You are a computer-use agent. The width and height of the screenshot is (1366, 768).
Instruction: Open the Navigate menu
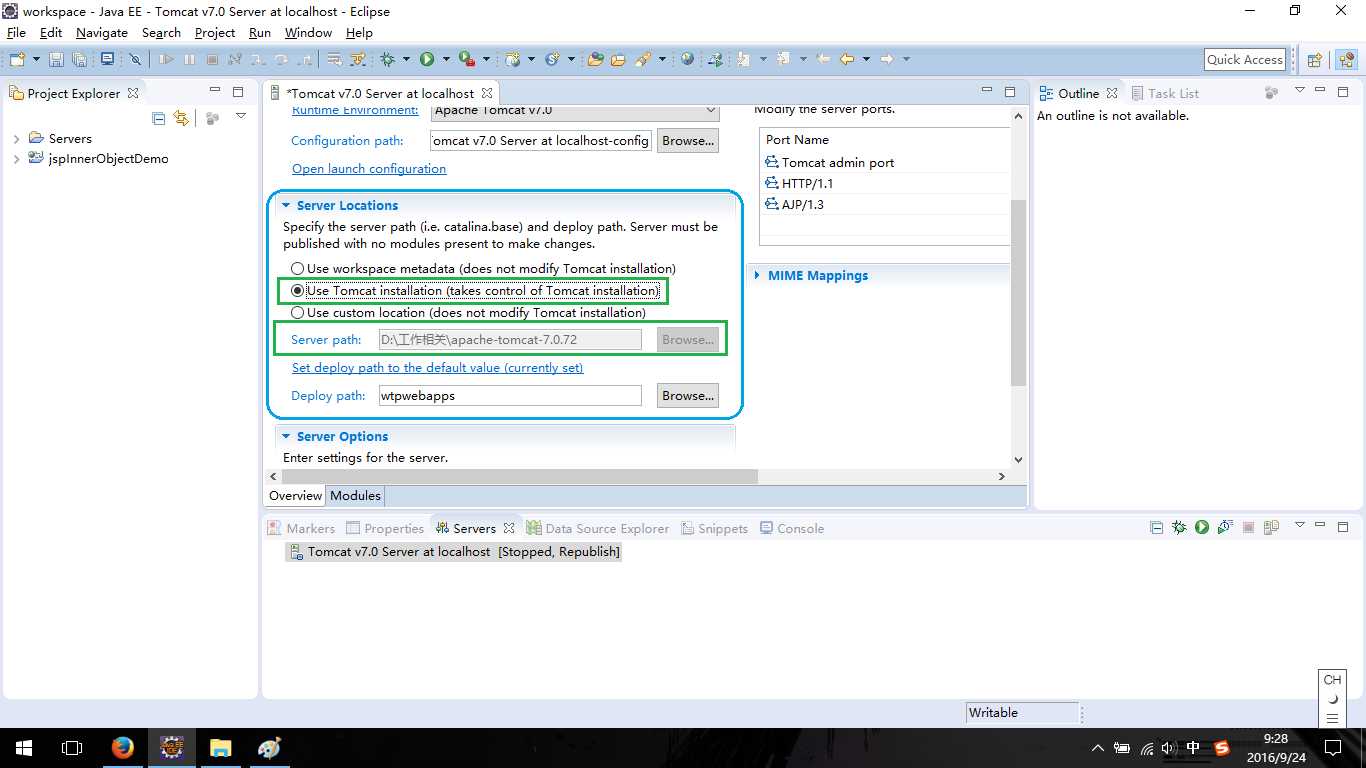point(102,33)
